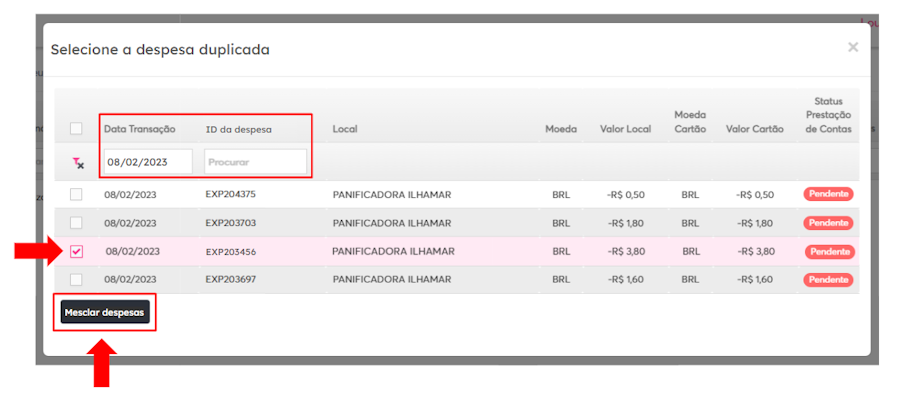Image resolution: width=900 pixels, height=401 pixels.
Task: Click the Pendente badge on EXP204375 row
Action: (x=828, y=194)
